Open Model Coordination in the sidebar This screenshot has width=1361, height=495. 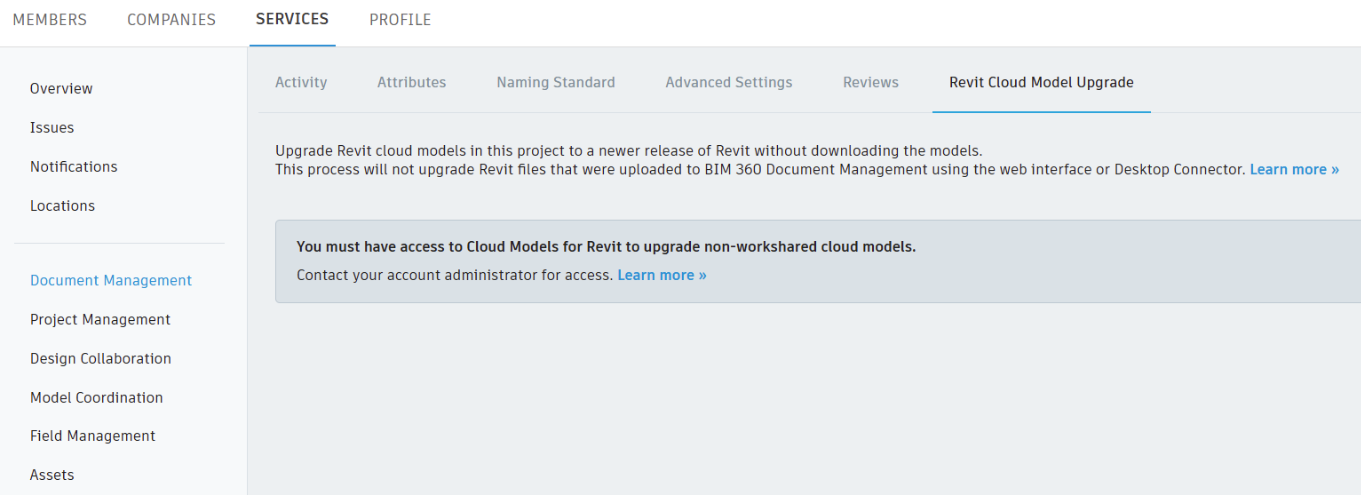[96, 398]
